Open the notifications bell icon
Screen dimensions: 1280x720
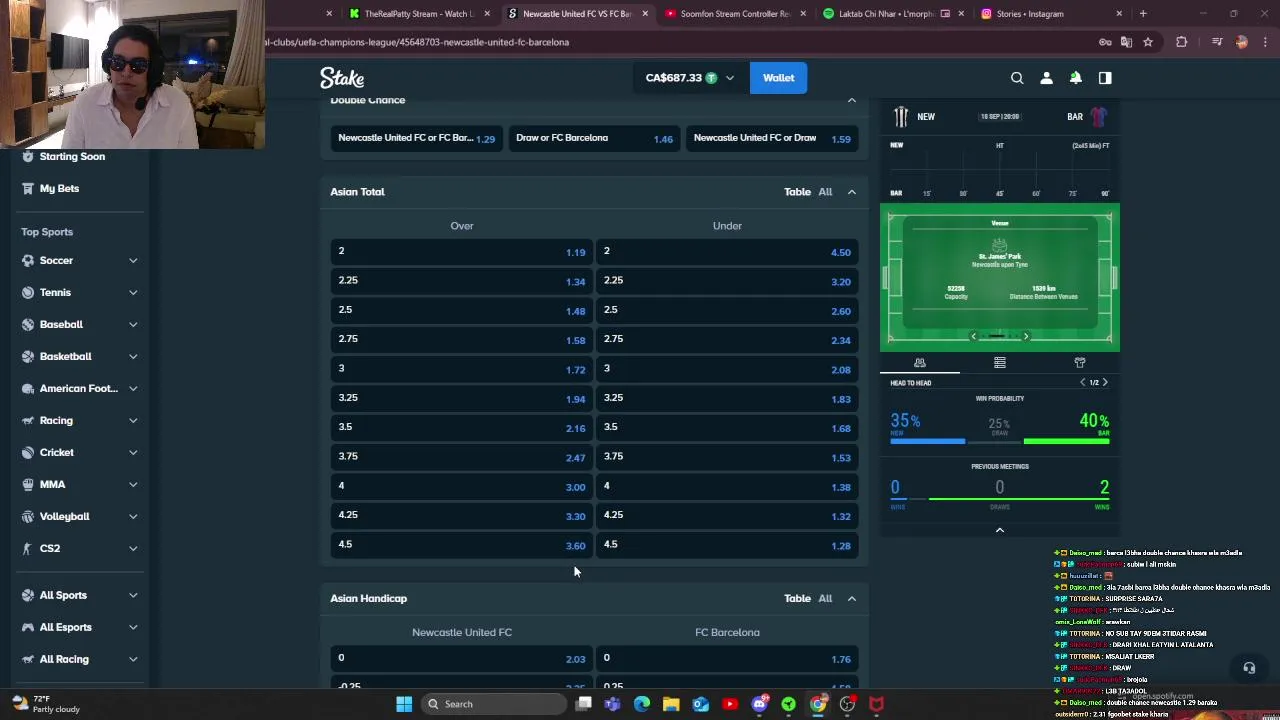click(x=1076, y=78)
